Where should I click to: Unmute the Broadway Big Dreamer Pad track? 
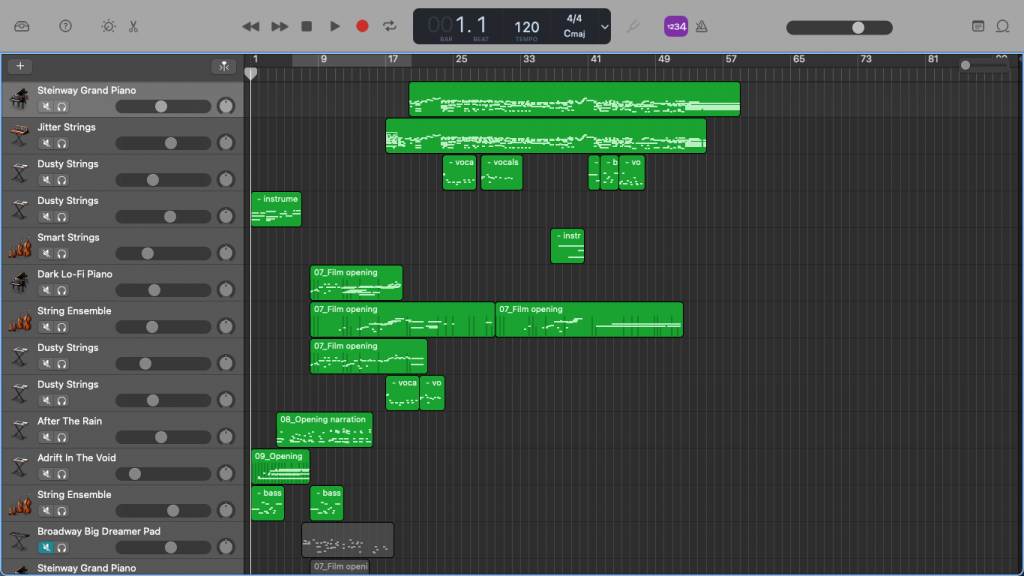[x=45, y=547]
